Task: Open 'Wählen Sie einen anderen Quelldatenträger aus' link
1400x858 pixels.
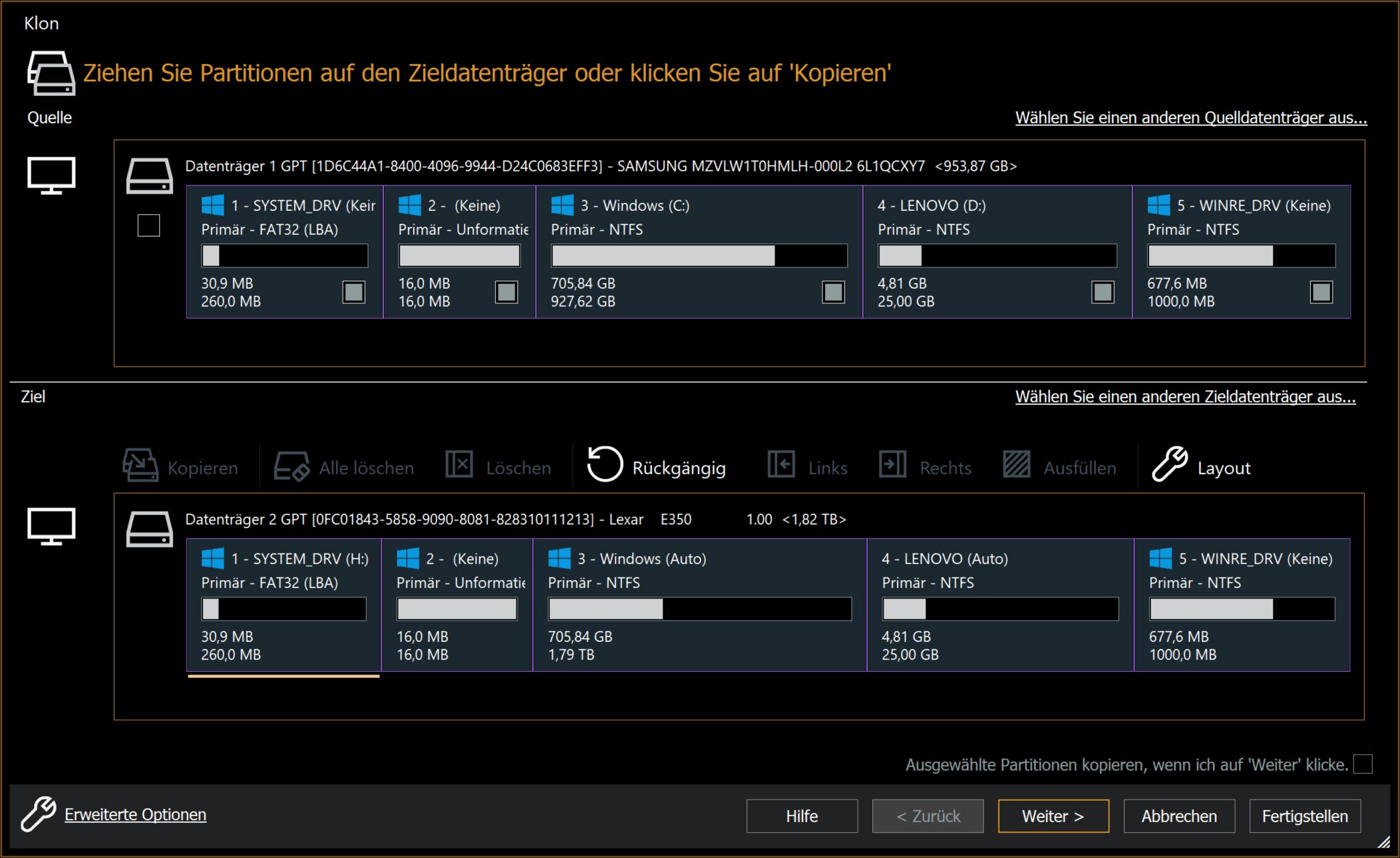Action: click(x=1190, y=118)
